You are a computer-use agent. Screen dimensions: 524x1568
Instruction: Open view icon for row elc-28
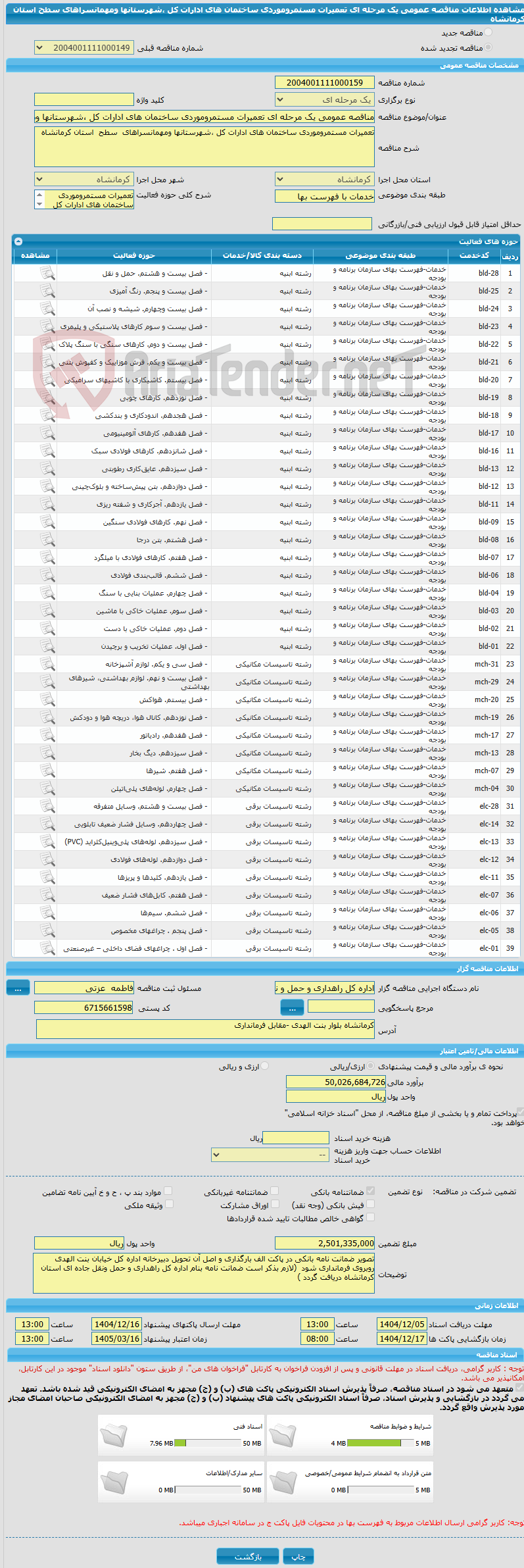(x=47, y=806)
